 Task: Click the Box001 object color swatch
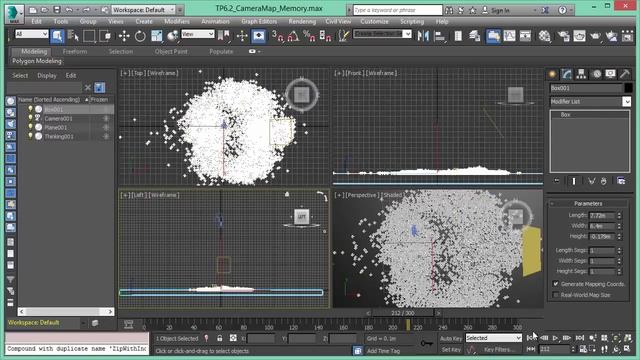coord(628,88)
